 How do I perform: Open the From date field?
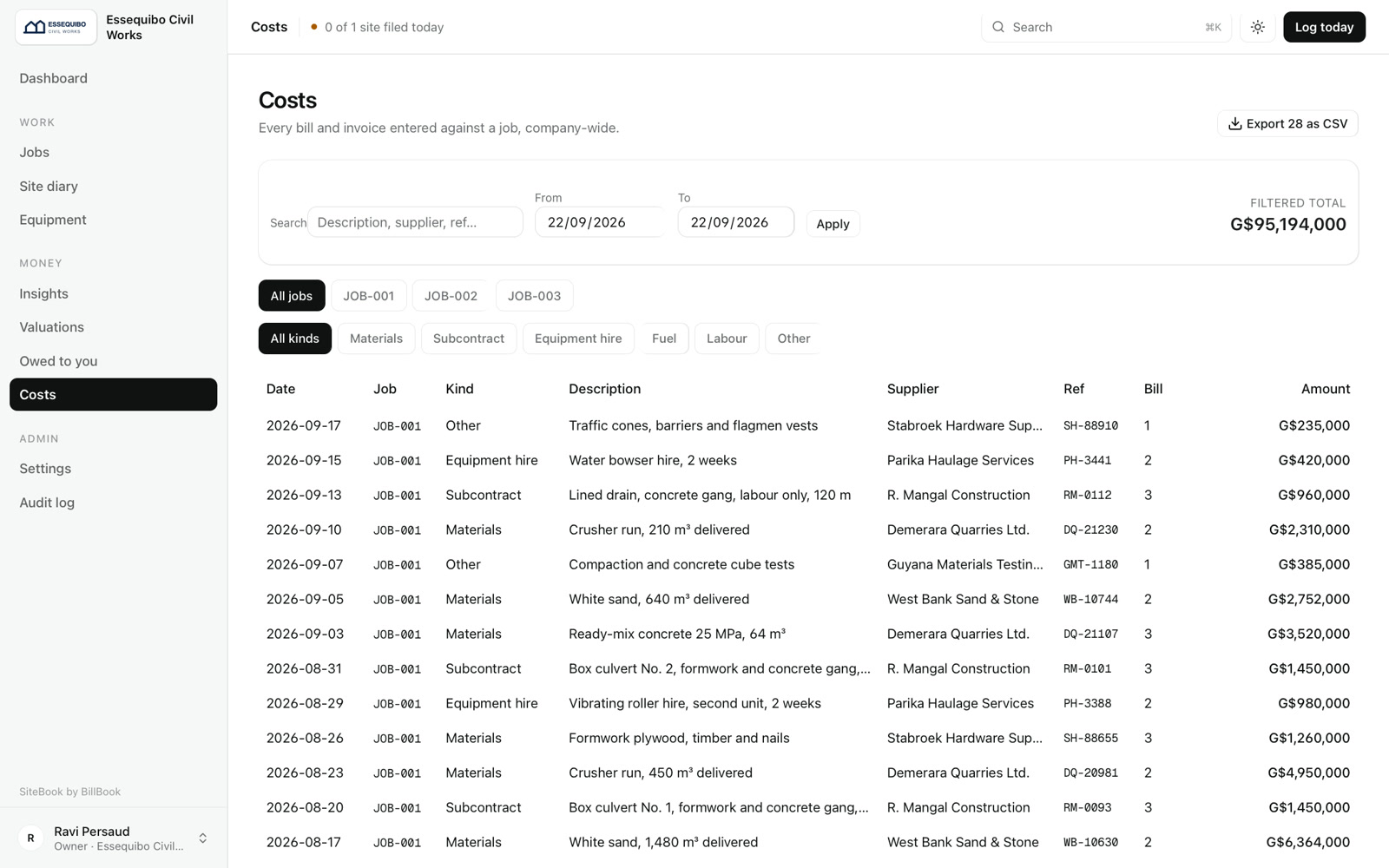click(x=599, y=222)
